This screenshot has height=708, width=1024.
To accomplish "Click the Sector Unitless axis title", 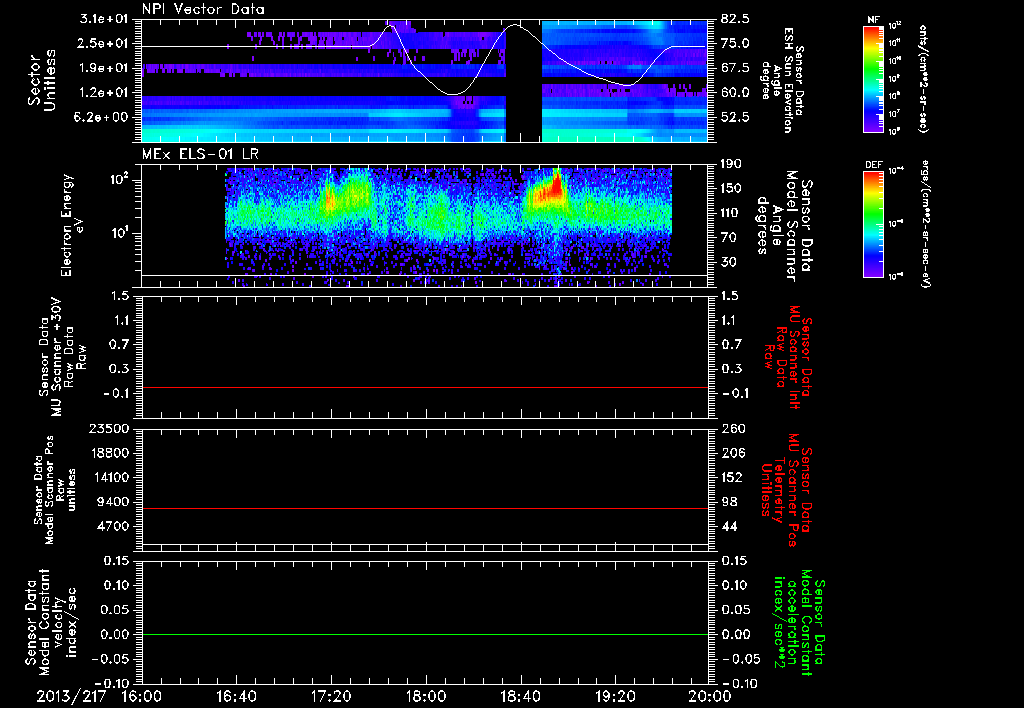I will click(x=42, y=80).
